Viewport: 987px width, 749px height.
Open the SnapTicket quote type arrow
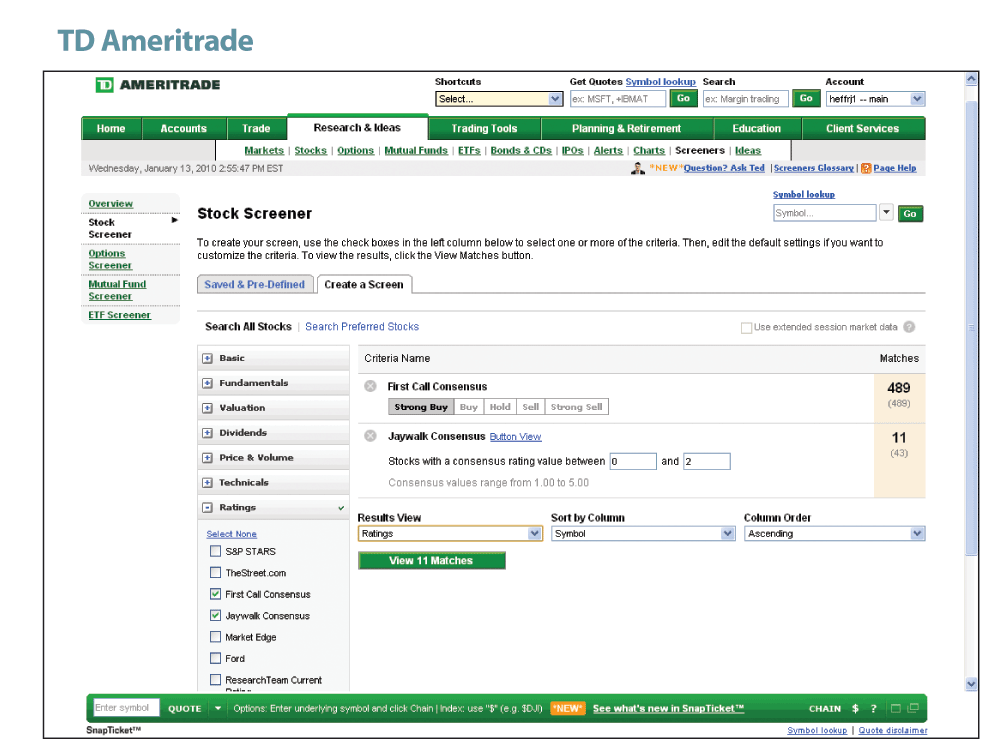218,708
